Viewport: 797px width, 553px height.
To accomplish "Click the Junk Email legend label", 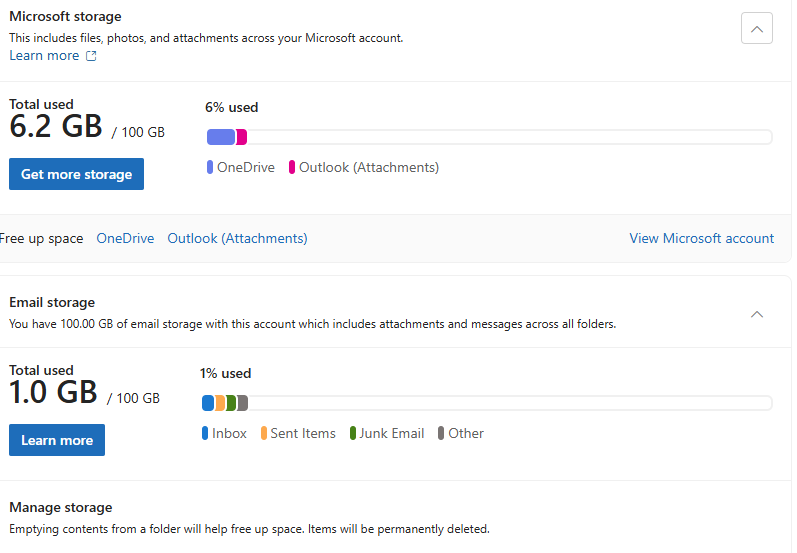I will pyautogui.click(x=392, y=433).
